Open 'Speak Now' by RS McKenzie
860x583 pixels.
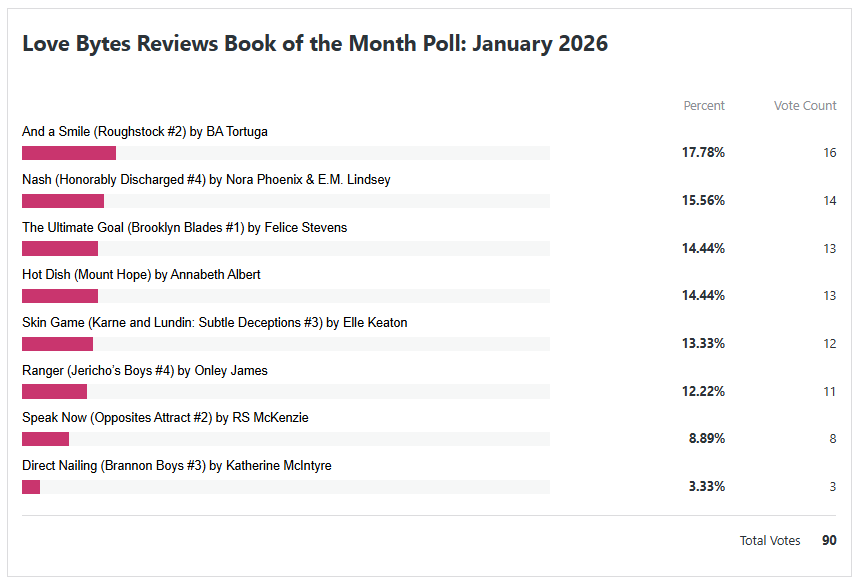(x=165, y=417)
